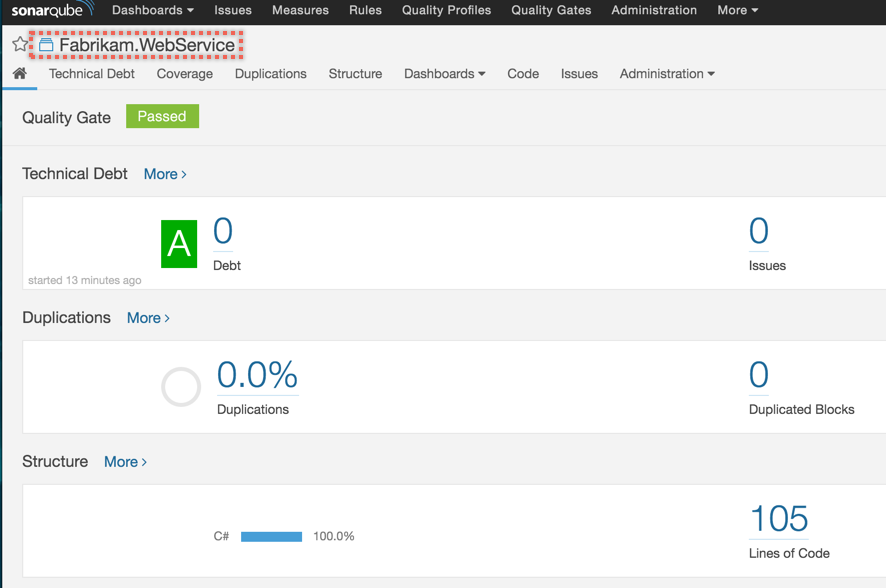Switch to the Duplications tab
Viewport: 886px width, 588px height.
pyautogui.click(x=271, y=74)
